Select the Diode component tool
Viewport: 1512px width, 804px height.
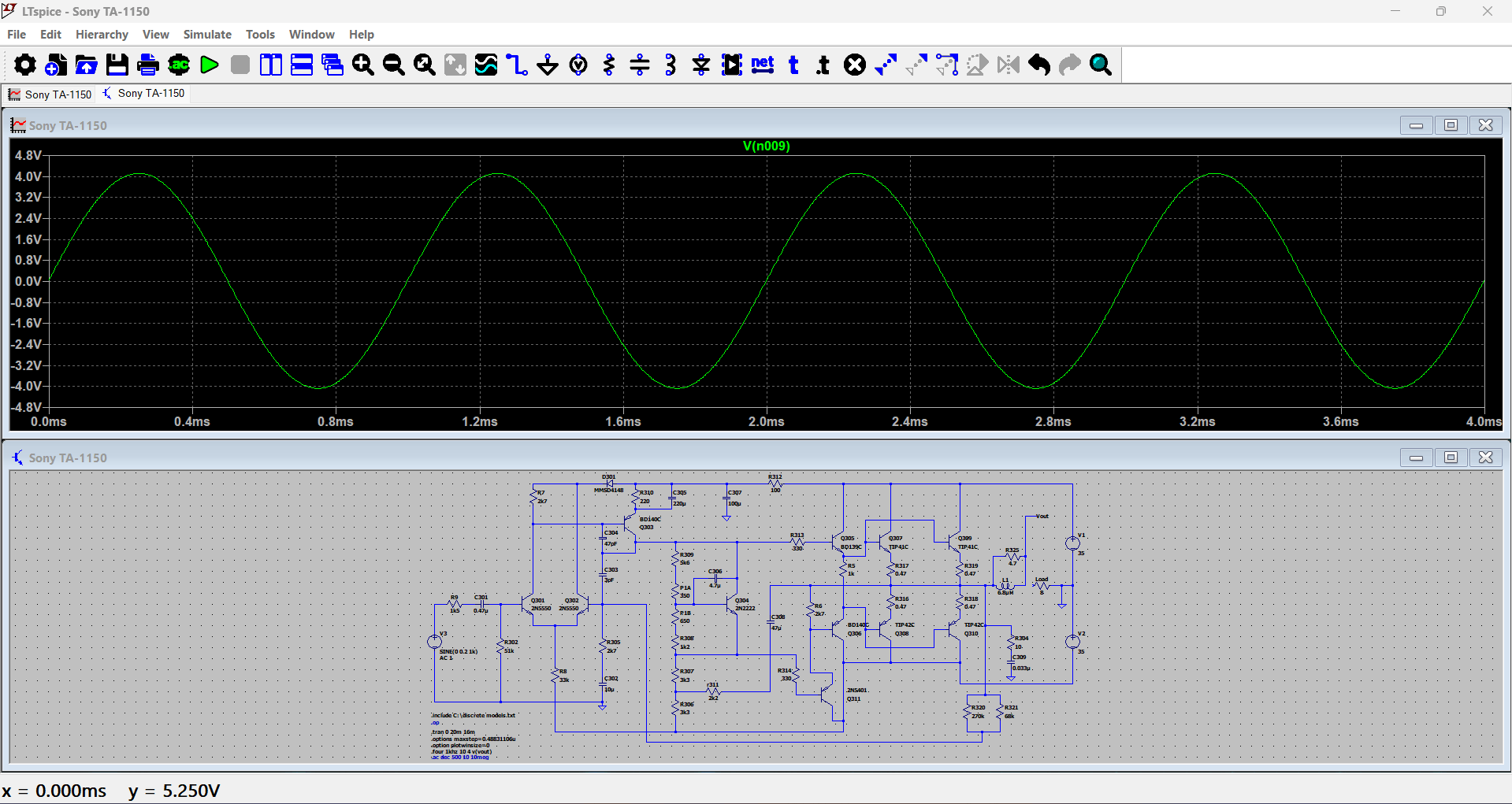[x=701, y=65]
